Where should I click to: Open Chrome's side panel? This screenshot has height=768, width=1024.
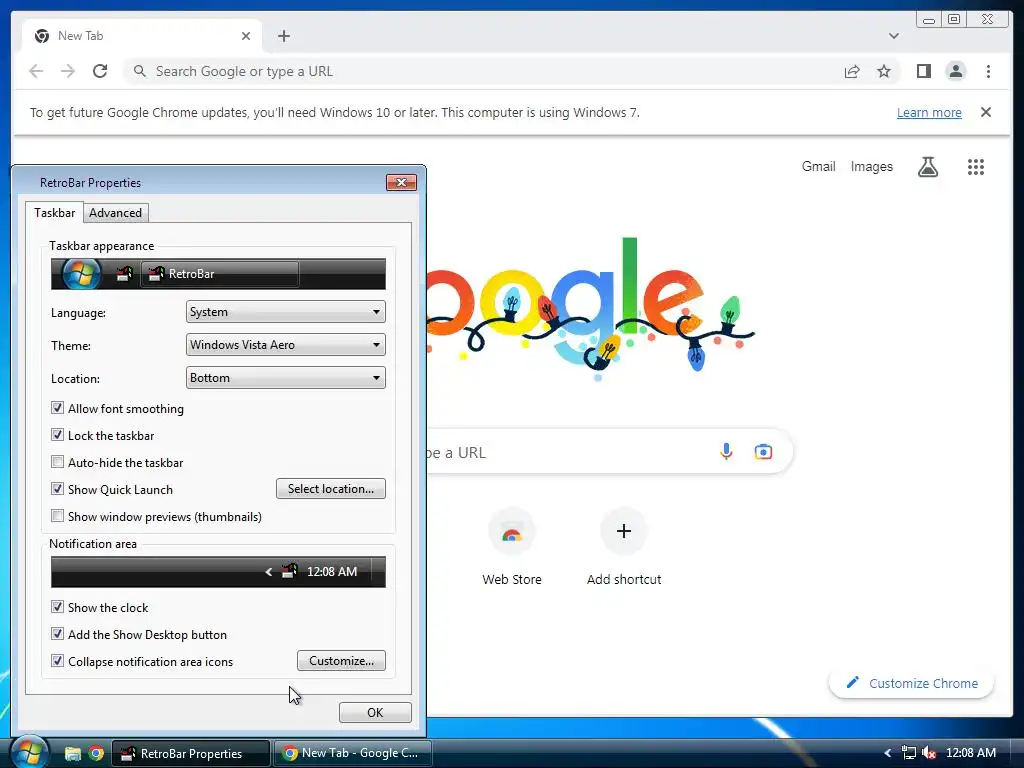(x=923, y=71)
